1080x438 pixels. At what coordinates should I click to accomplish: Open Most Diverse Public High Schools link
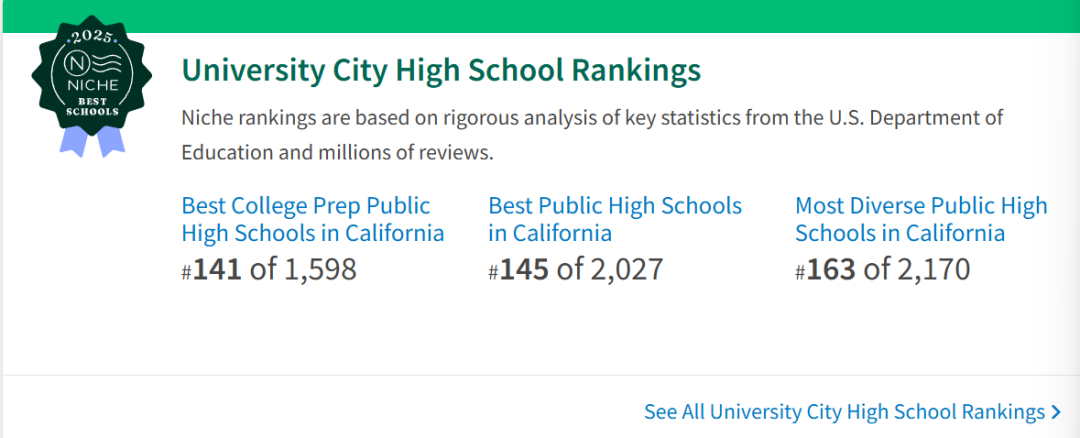coord(921,219)
